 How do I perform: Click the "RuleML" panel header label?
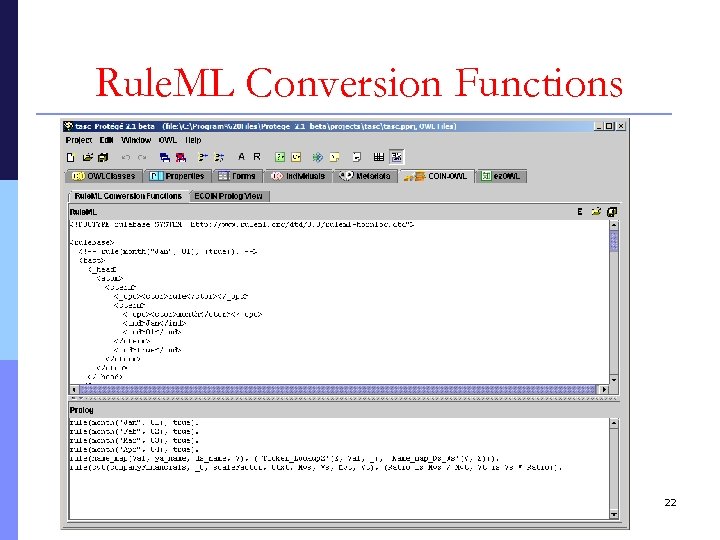coord(83,212)
